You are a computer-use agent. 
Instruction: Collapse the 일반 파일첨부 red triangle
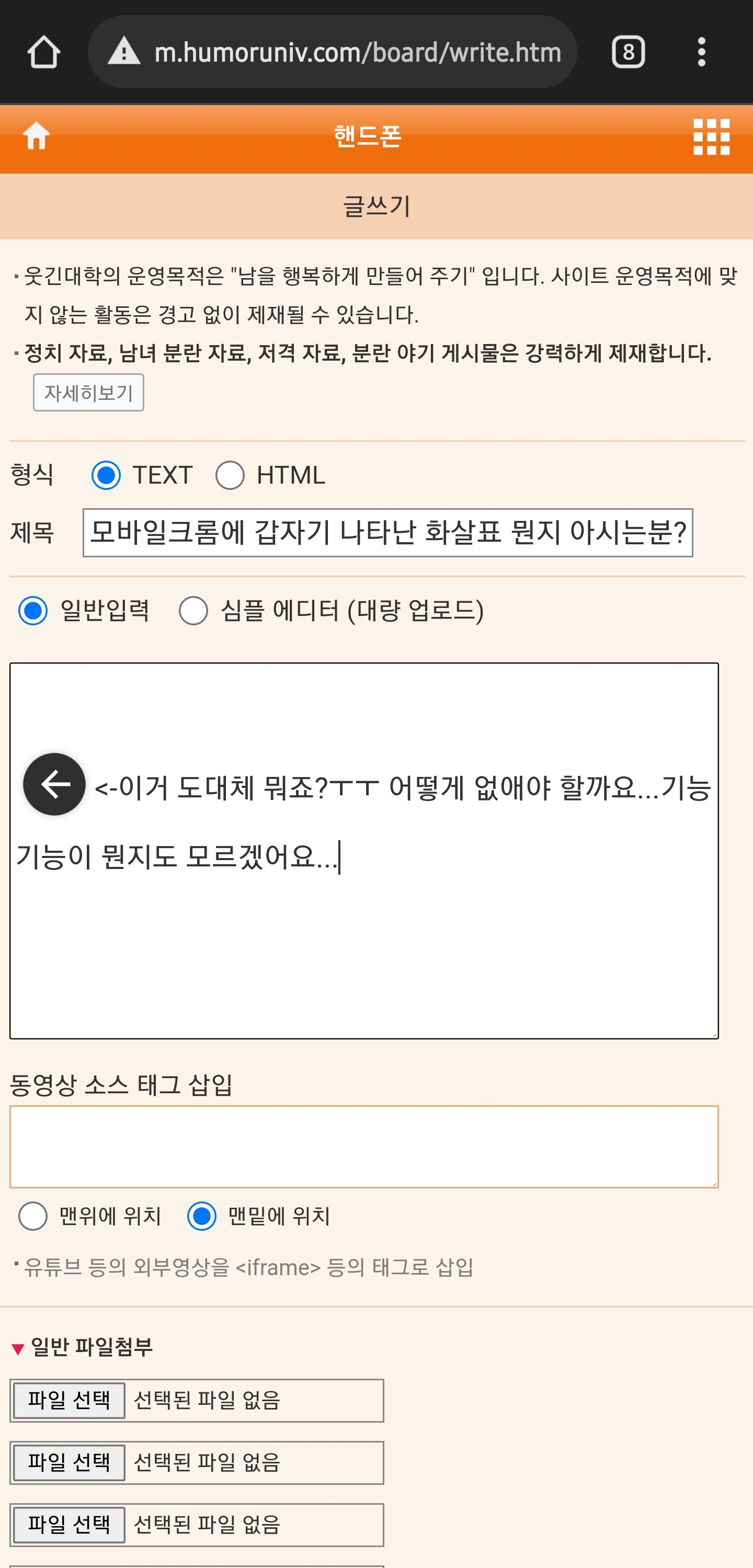(x=18, y=1348)
